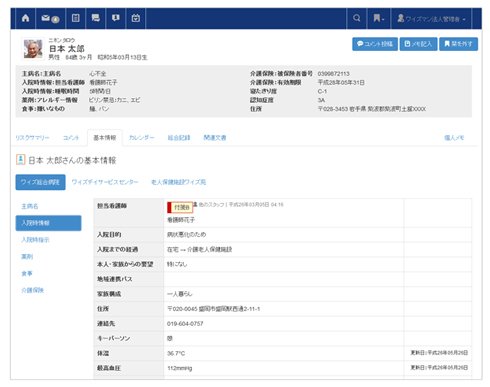Click the phone number 019-604-0757
Image resolution: width=490 pixels, height=387 pixels.
click(x=185, y=324)
